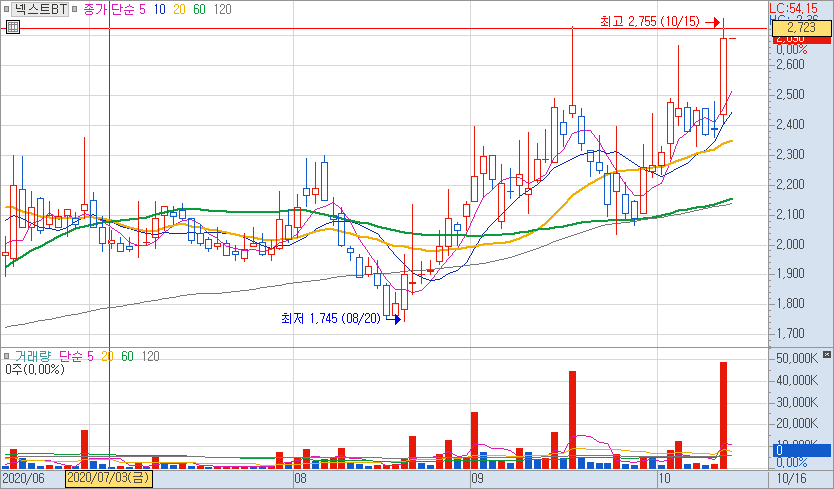Viewport: 834px width, 489px height.
Task: Click the red current price tag on axis
Action: point(802,40)
